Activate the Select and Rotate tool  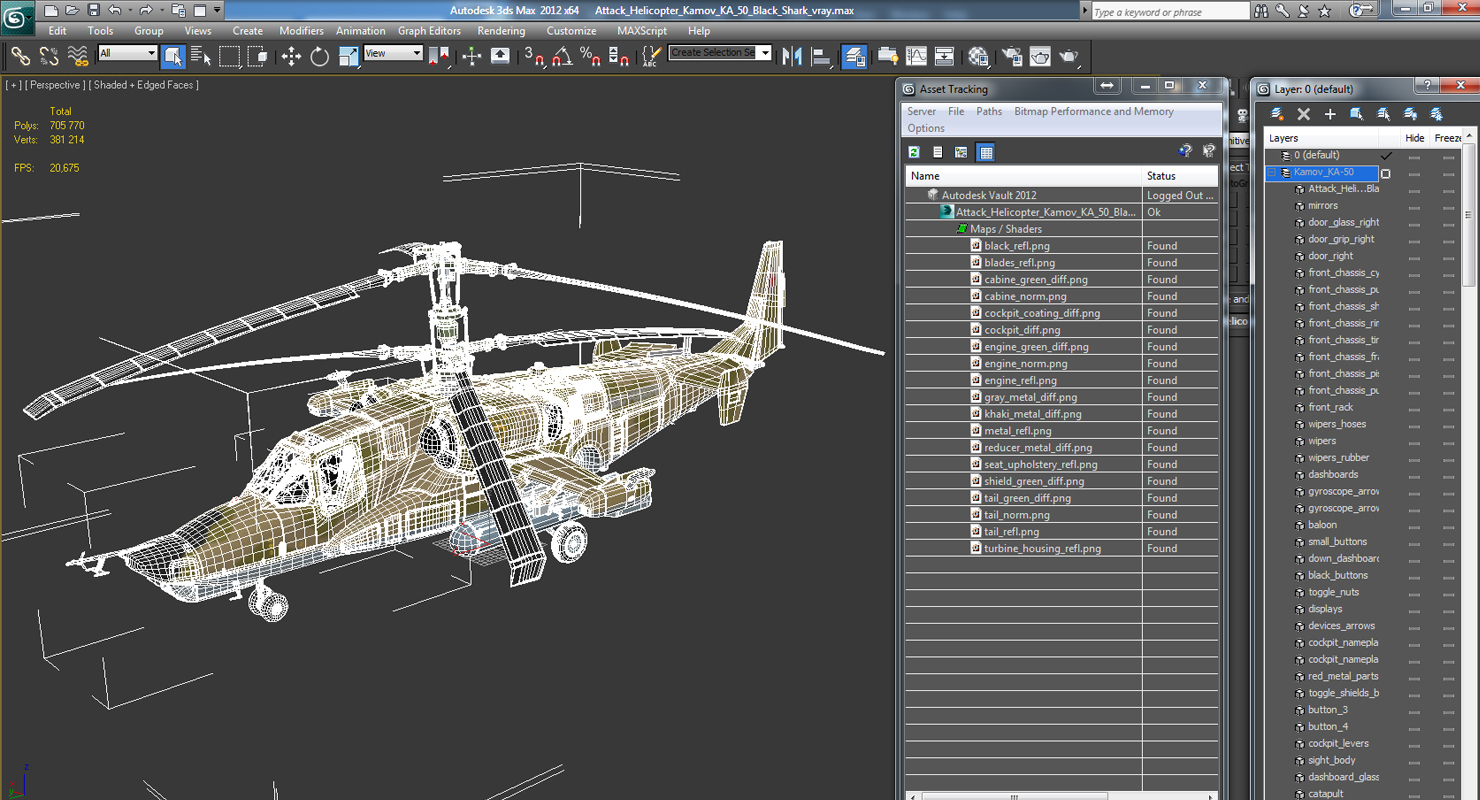tap(320, 56)
